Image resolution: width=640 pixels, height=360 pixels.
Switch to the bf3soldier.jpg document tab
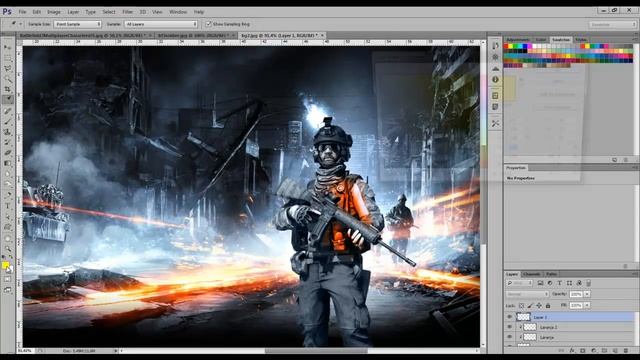[x=196, y=36]
